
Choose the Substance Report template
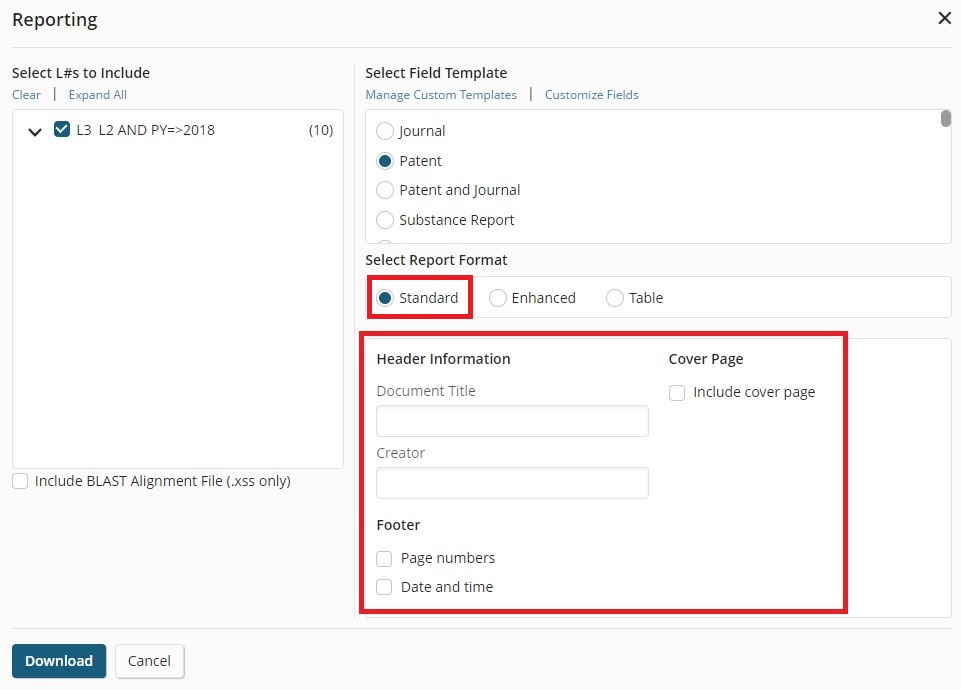pos(385,220)
